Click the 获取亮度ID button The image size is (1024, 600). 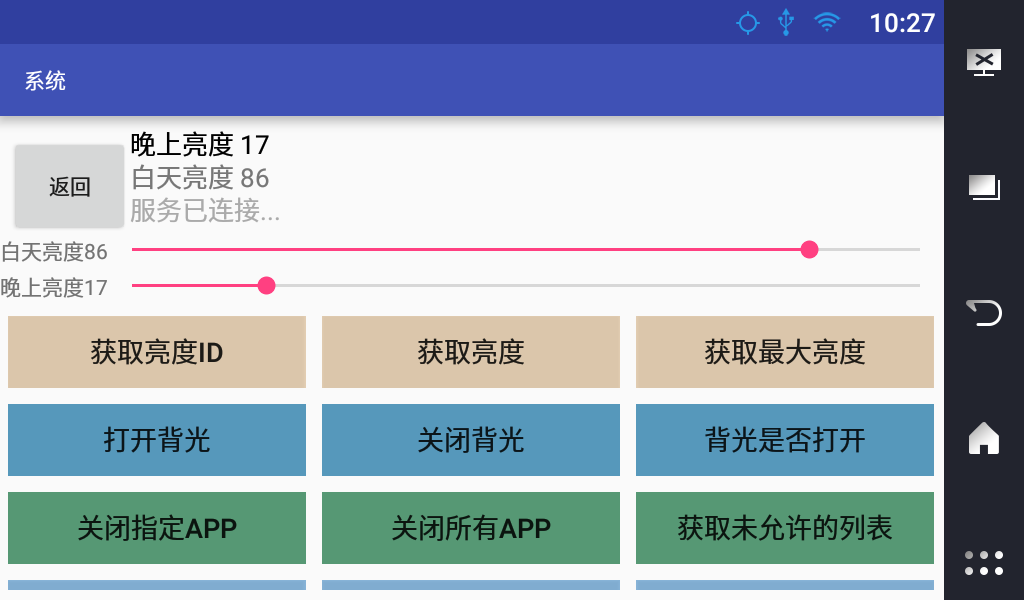(157, 352)
